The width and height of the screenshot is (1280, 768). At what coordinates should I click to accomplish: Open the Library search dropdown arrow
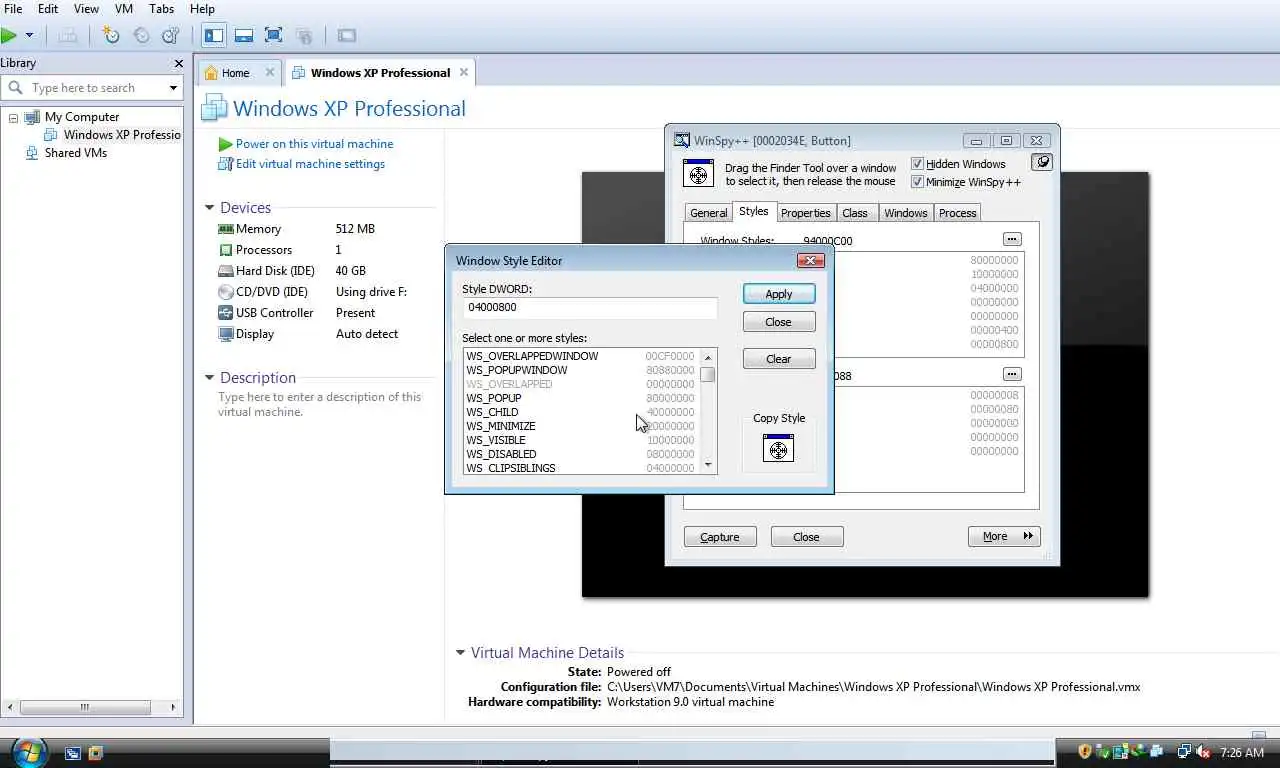(x=173, y=88)
